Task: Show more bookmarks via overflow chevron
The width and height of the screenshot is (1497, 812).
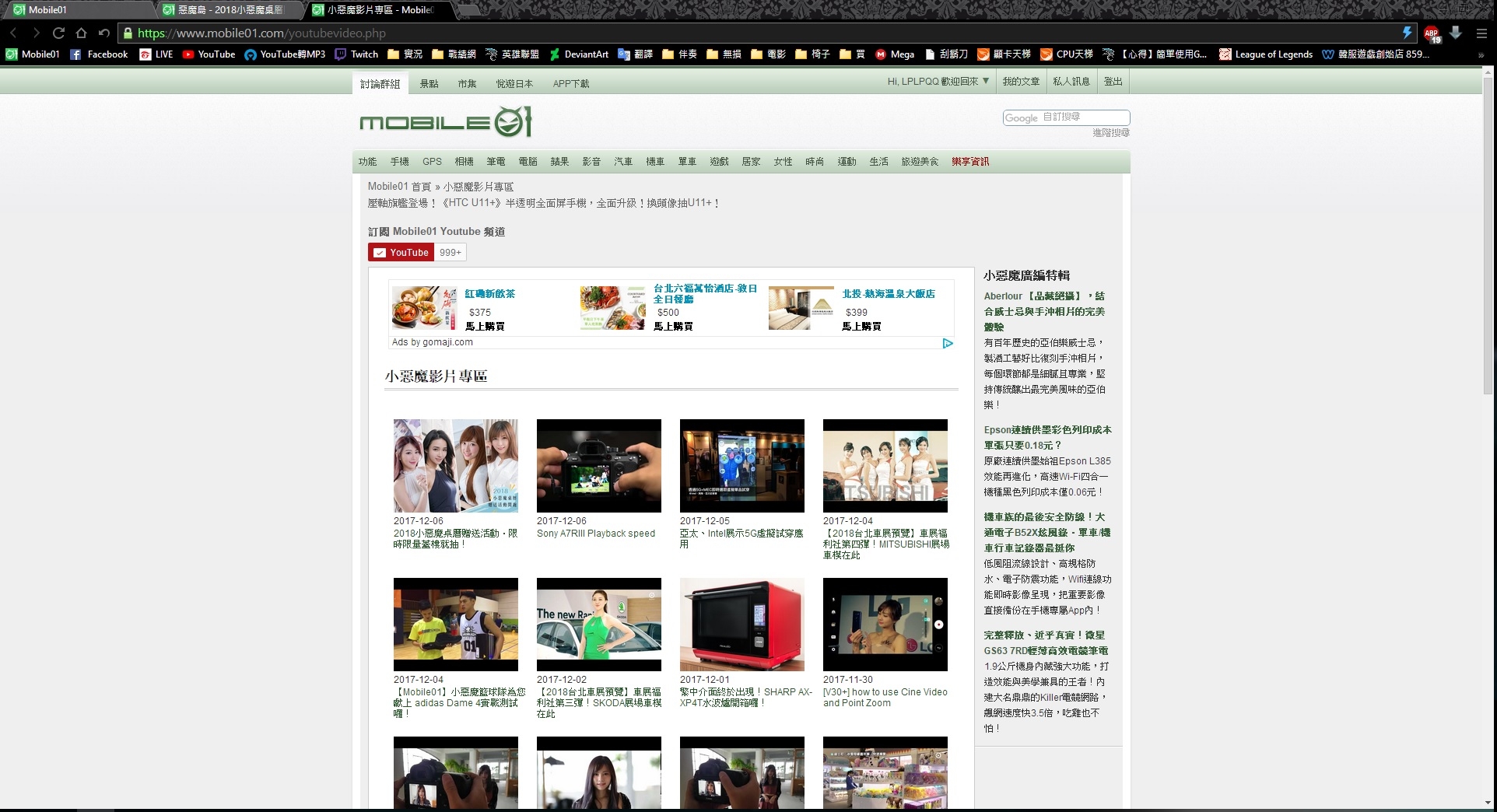Action: pyautogui.click(x=1481, y=54)
